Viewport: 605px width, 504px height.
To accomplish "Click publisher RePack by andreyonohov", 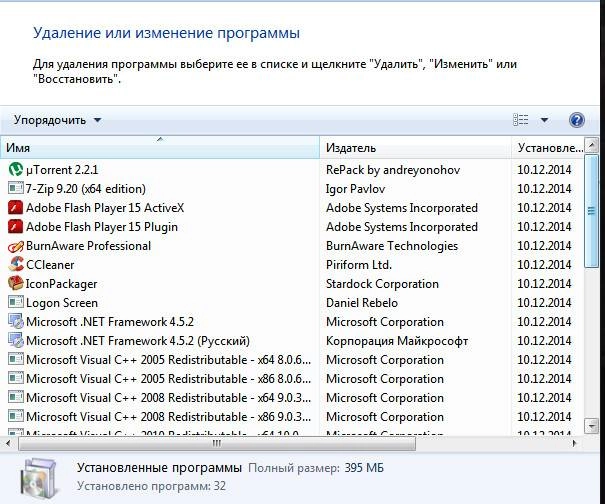I will 393,170.
